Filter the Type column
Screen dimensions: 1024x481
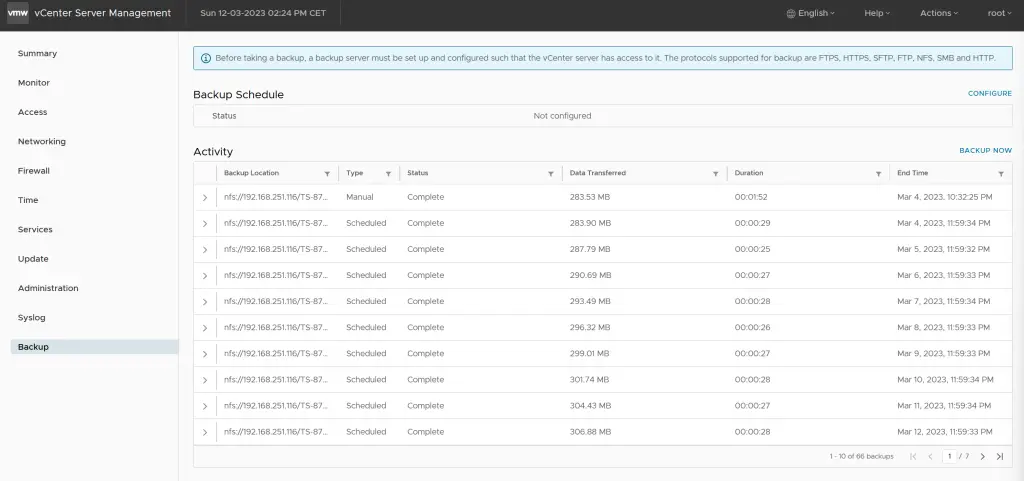(x=388, y=174)
